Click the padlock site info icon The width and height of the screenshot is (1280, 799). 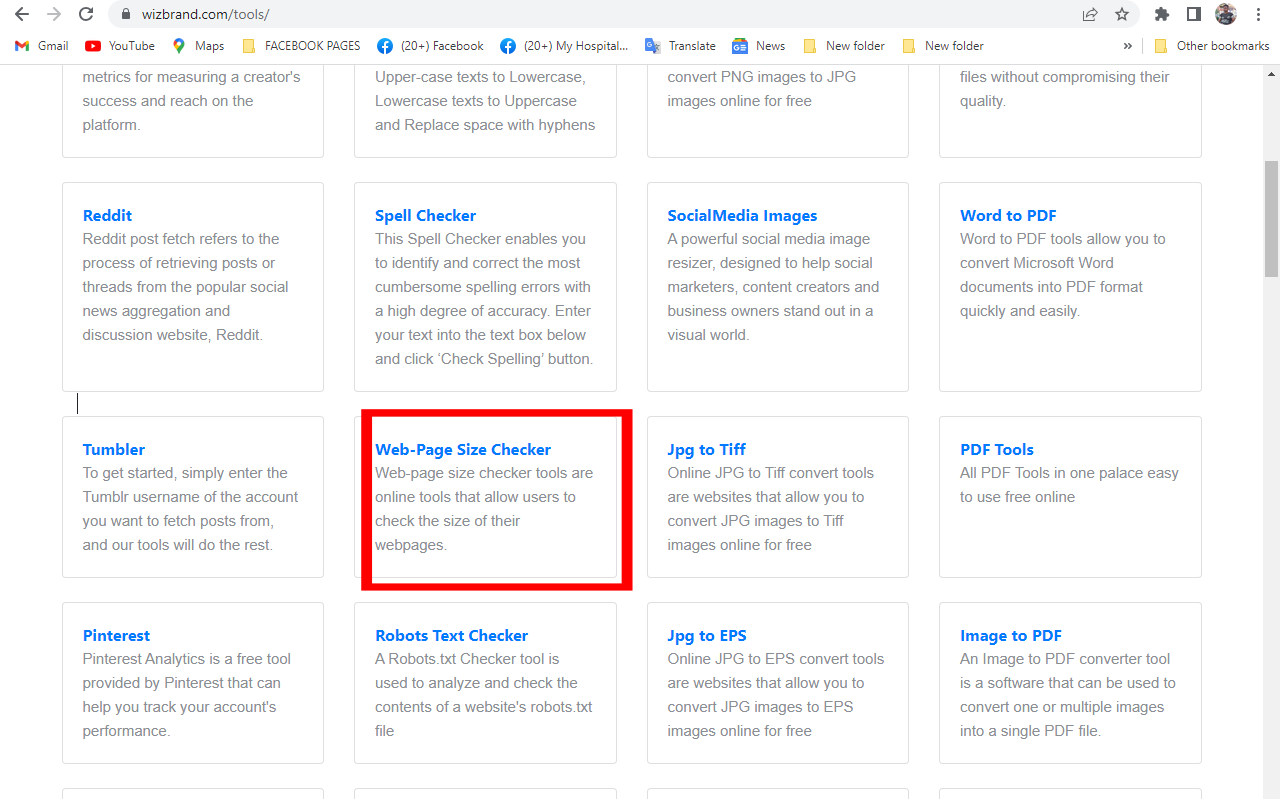click(125, 15)
